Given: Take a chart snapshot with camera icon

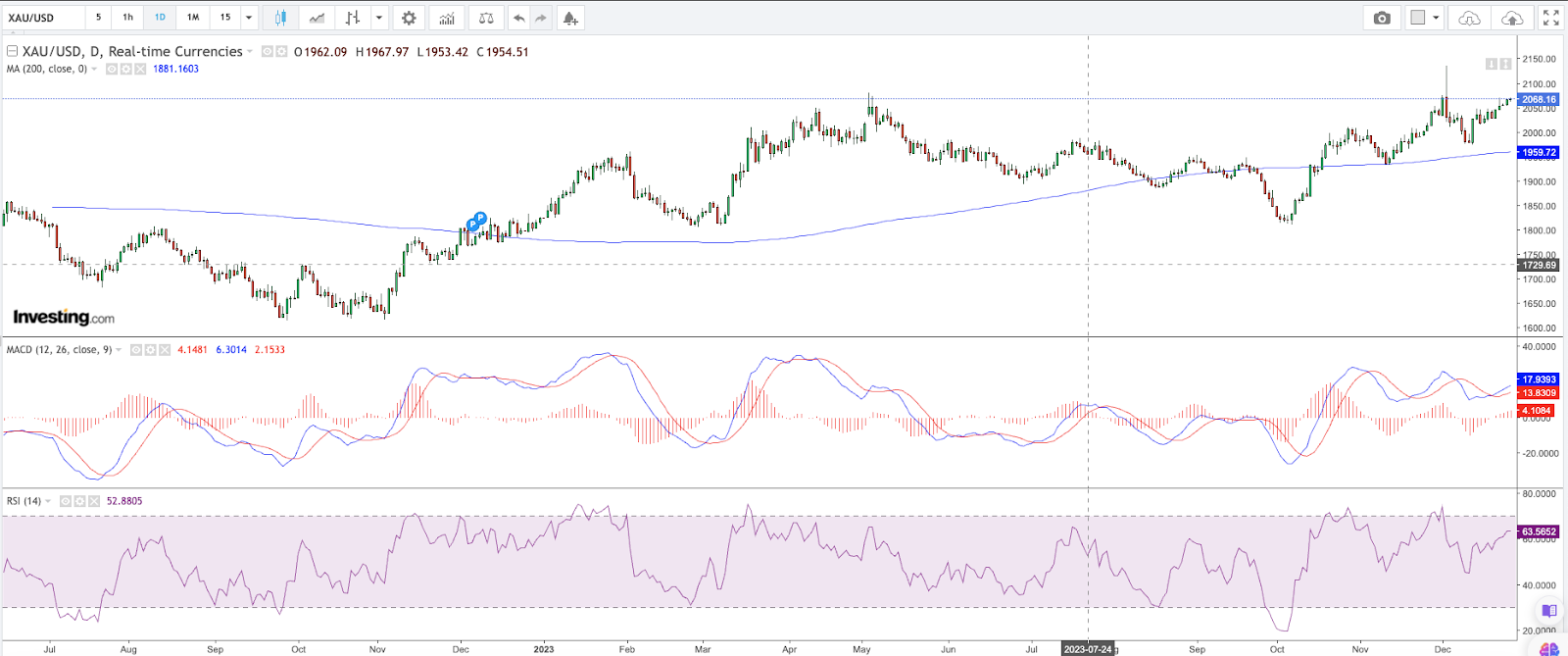Looking at the screenshot, I should click(1382, 18).
